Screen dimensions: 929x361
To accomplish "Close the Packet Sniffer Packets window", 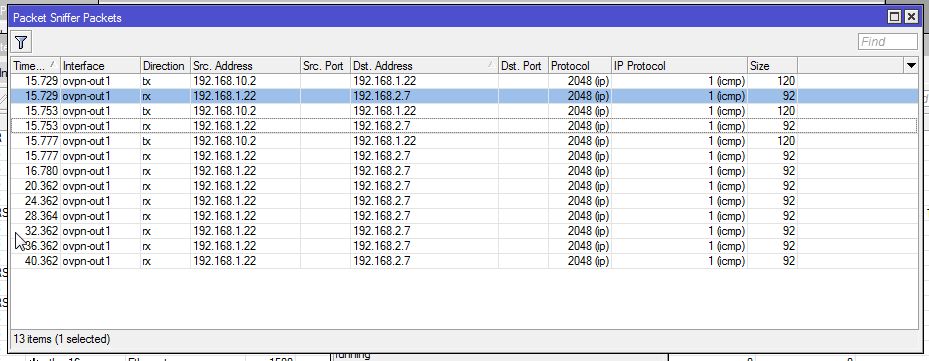I will 912,17.
